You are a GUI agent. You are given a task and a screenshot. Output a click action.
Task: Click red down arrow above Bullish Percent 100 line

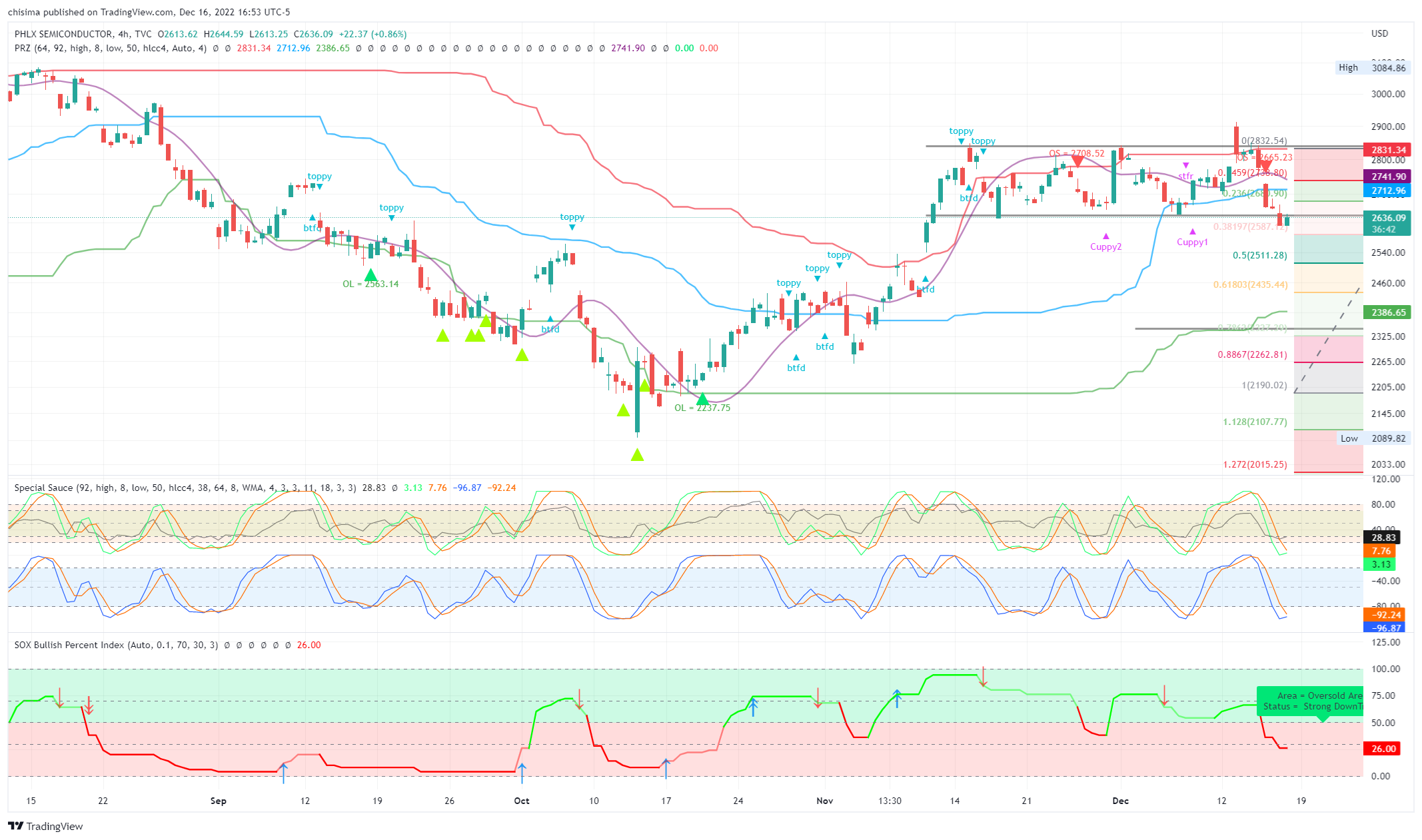983,677
